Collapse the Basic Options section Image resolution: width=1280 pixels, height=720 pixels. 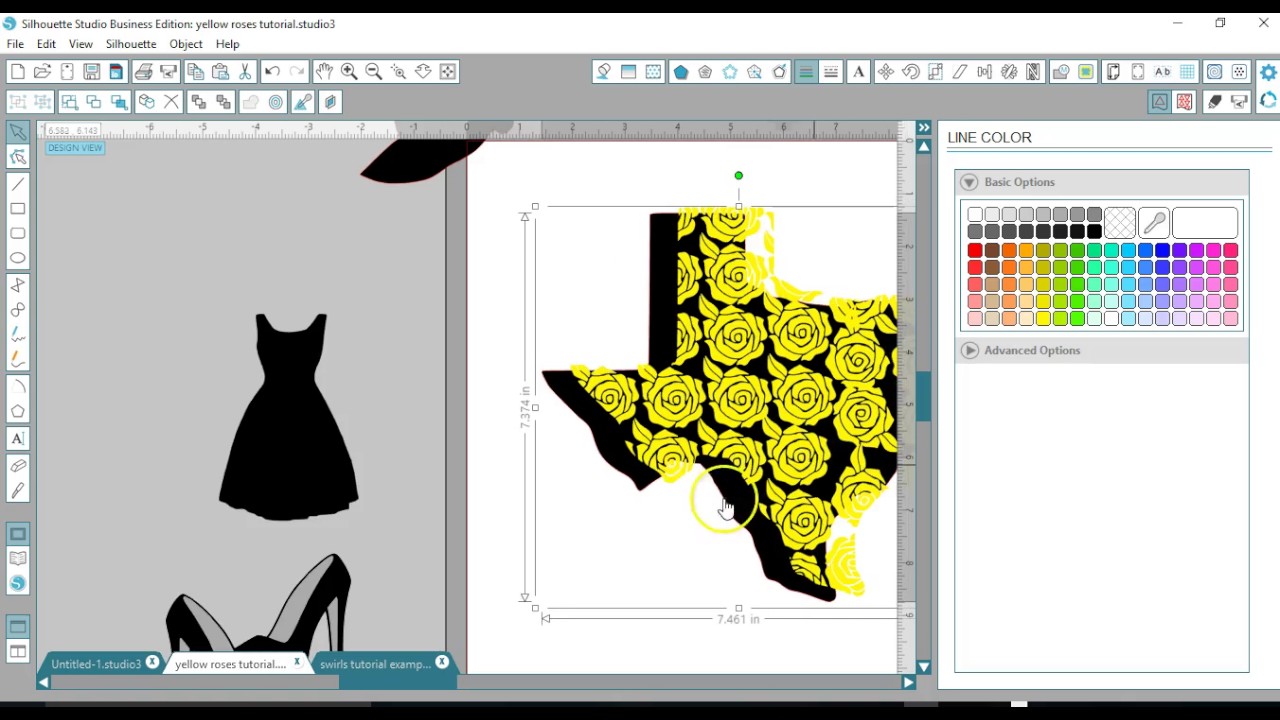tap(969, 182)
